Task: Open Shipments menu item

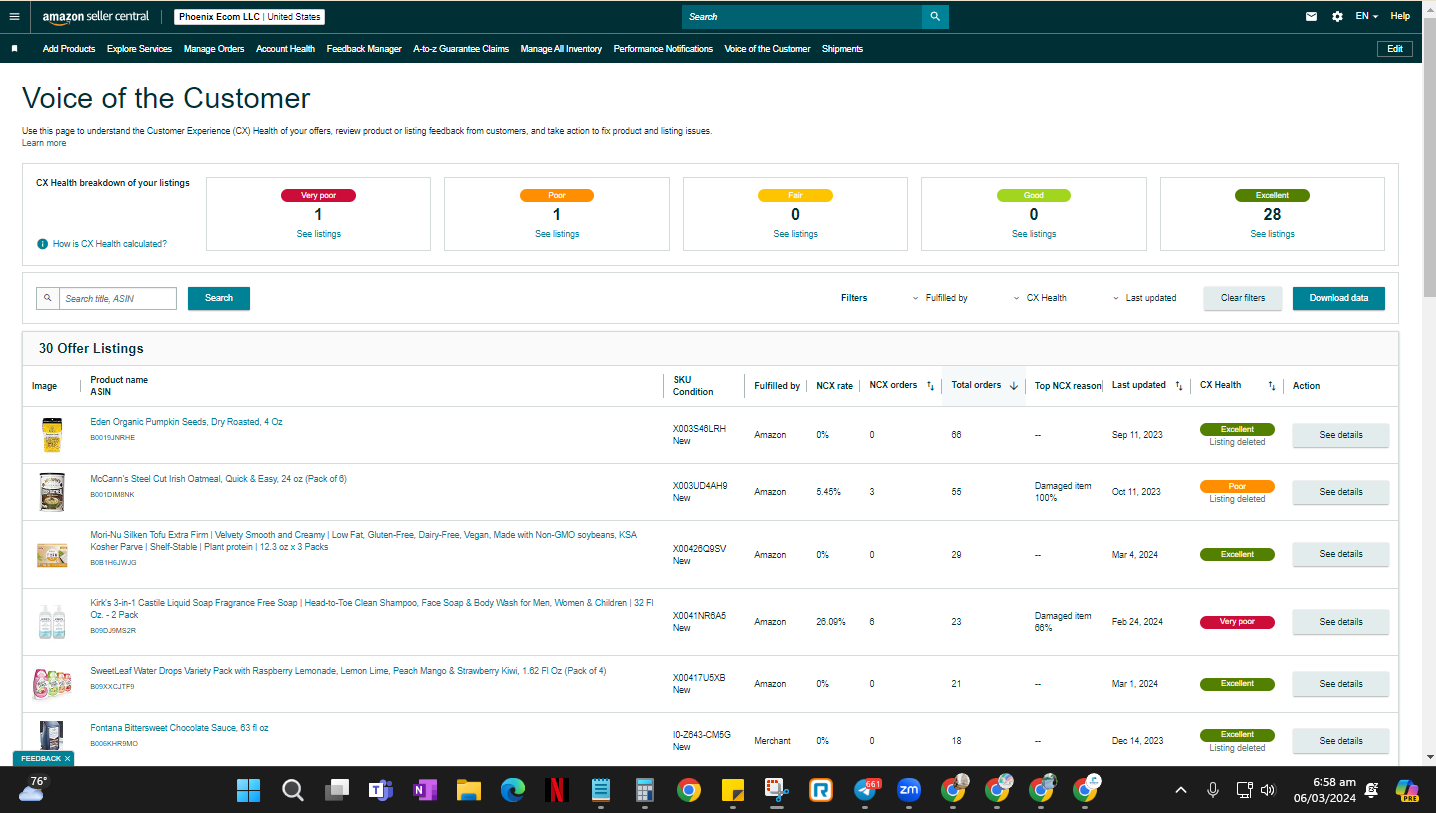Action: tap(842, 49)
